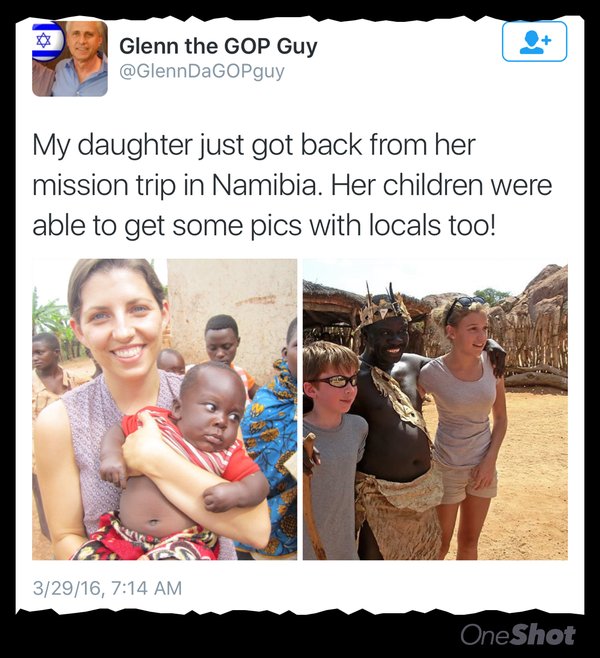Click the @GlennDaGOPguy handle

pyautogui.click(x=202, y=71)
